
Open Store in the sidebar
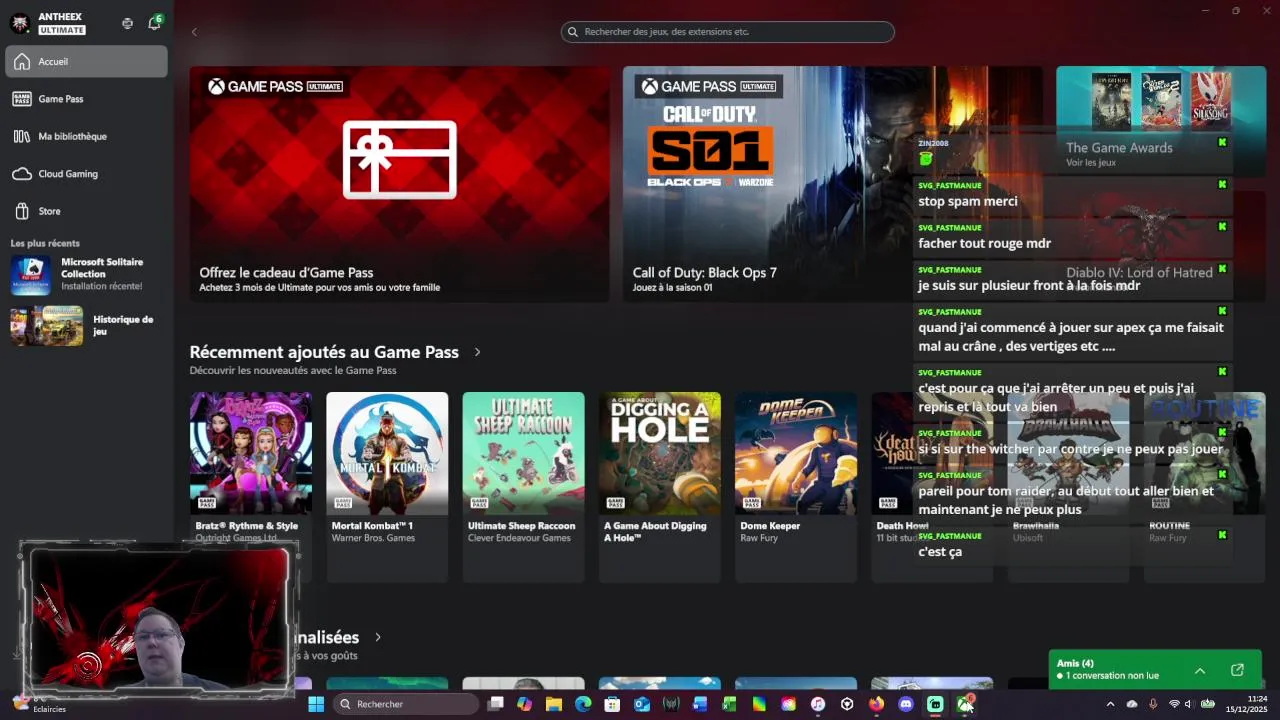[x=87, y=211]
